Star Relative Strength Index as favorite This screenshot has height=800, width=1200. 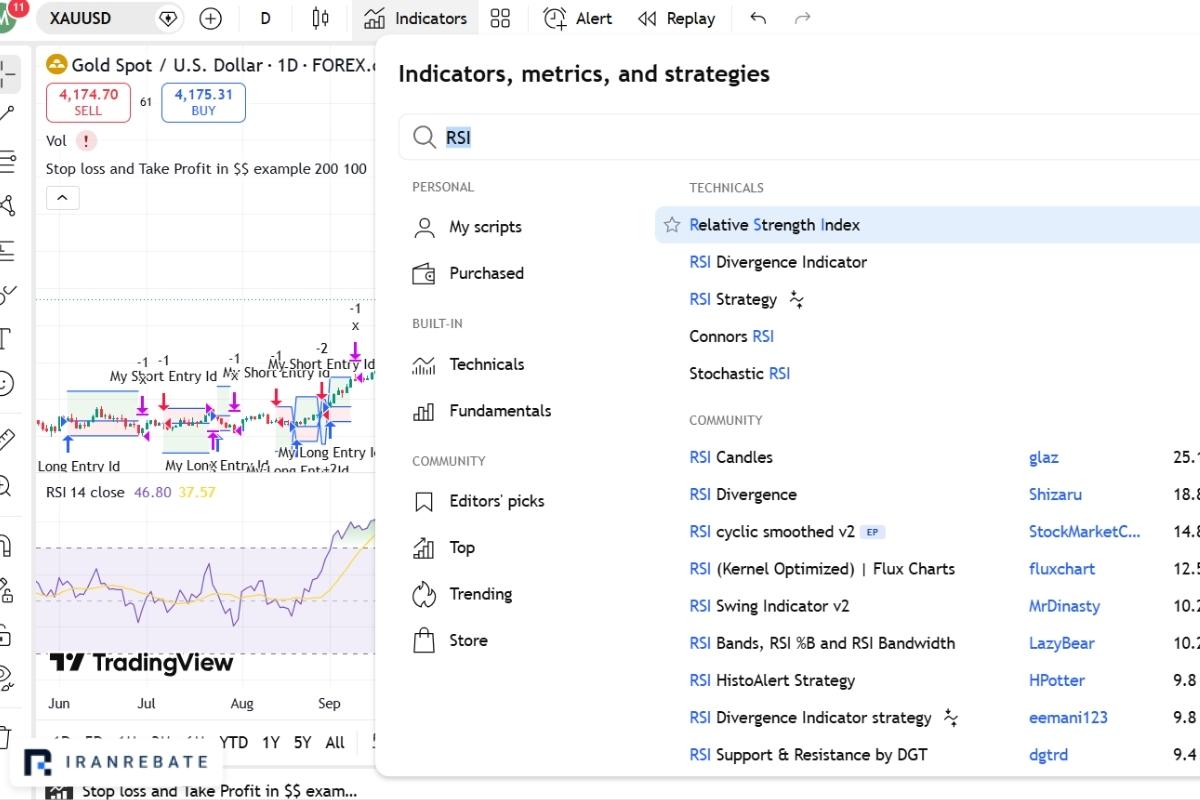click(x=672, y=225)
